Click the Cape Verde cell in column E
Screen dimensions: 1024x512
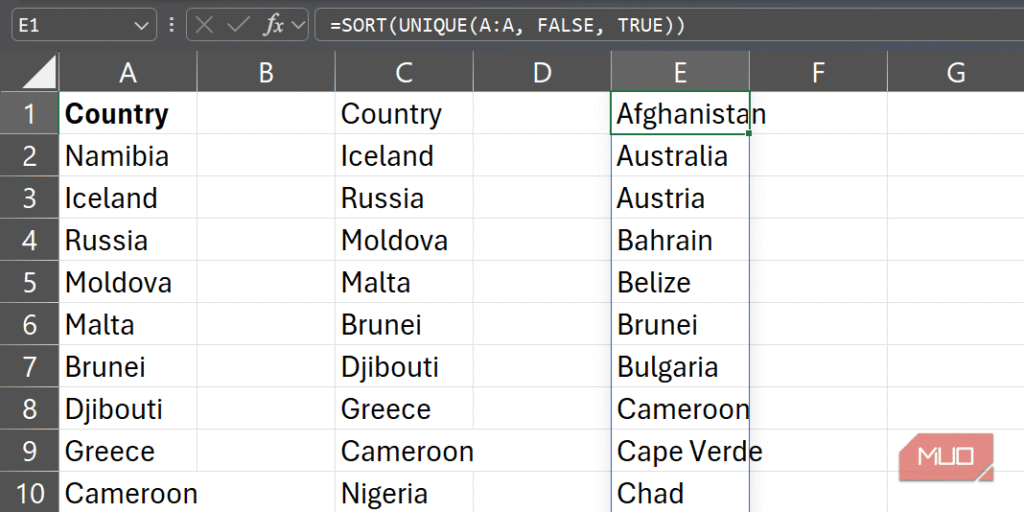680,451
